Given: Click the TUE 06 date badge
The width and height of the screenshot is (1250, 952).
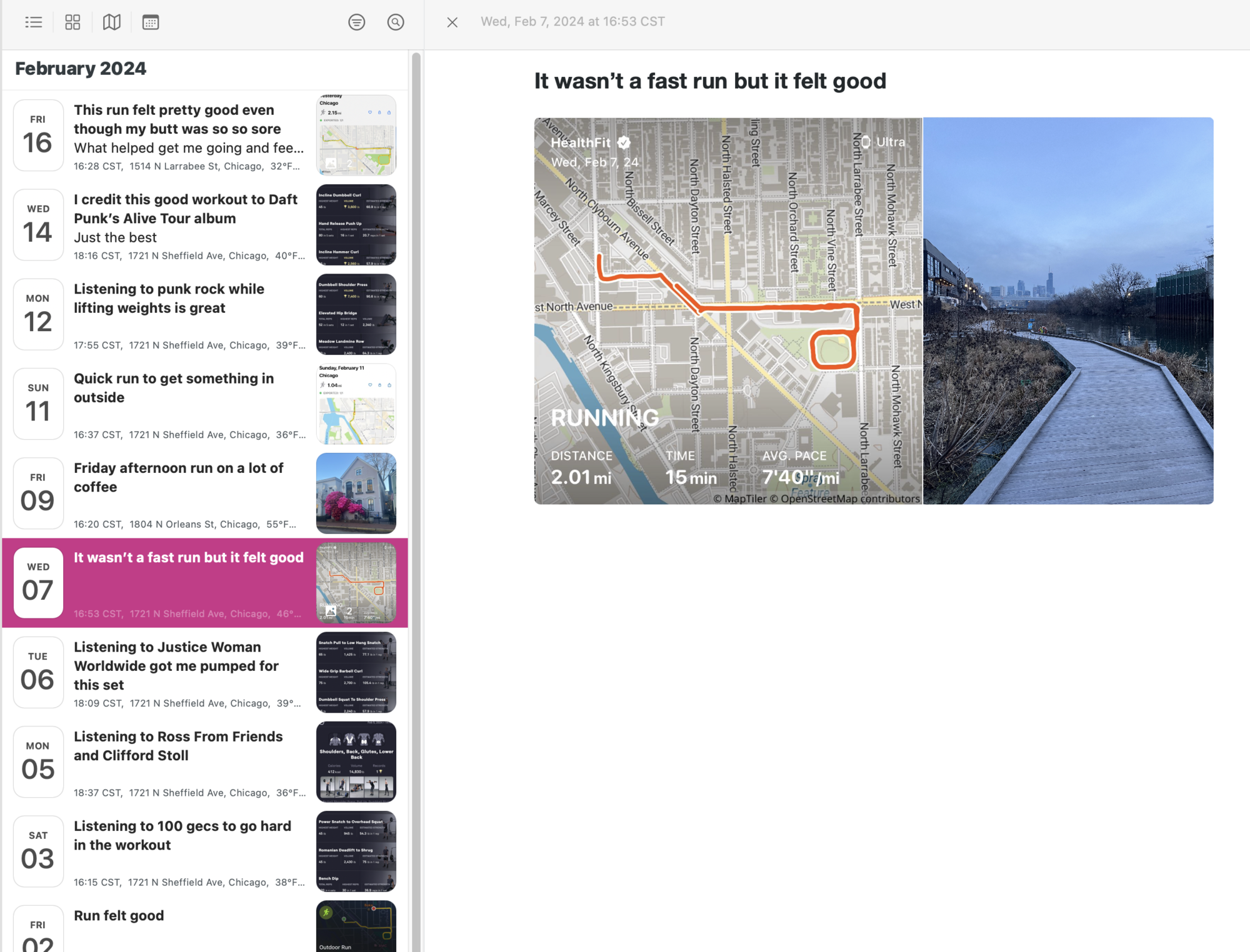Looking at the screenshot, I should coord(38,672).
